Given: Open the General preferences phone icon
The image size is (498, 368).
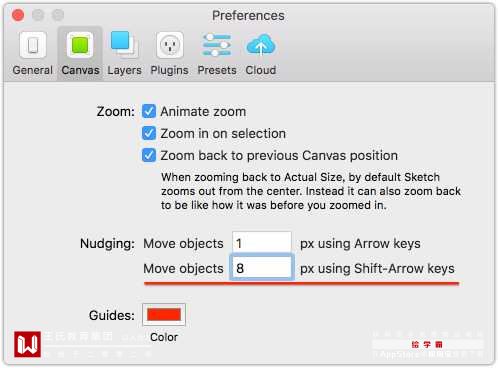Looking at the screenshot, I should [x=33, y=45].
